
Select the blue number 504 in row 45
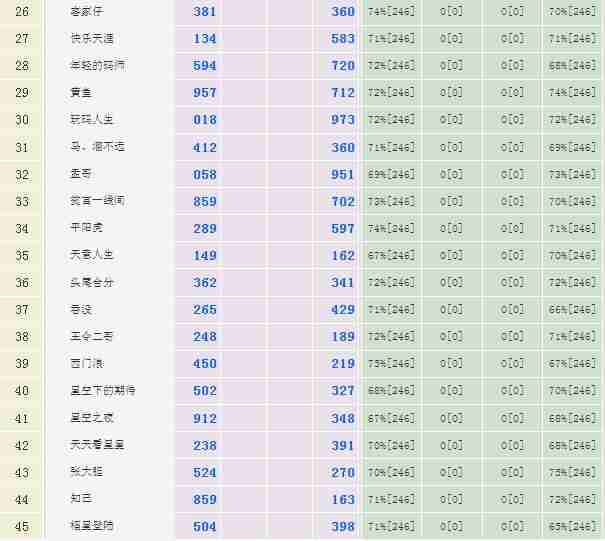205,526
